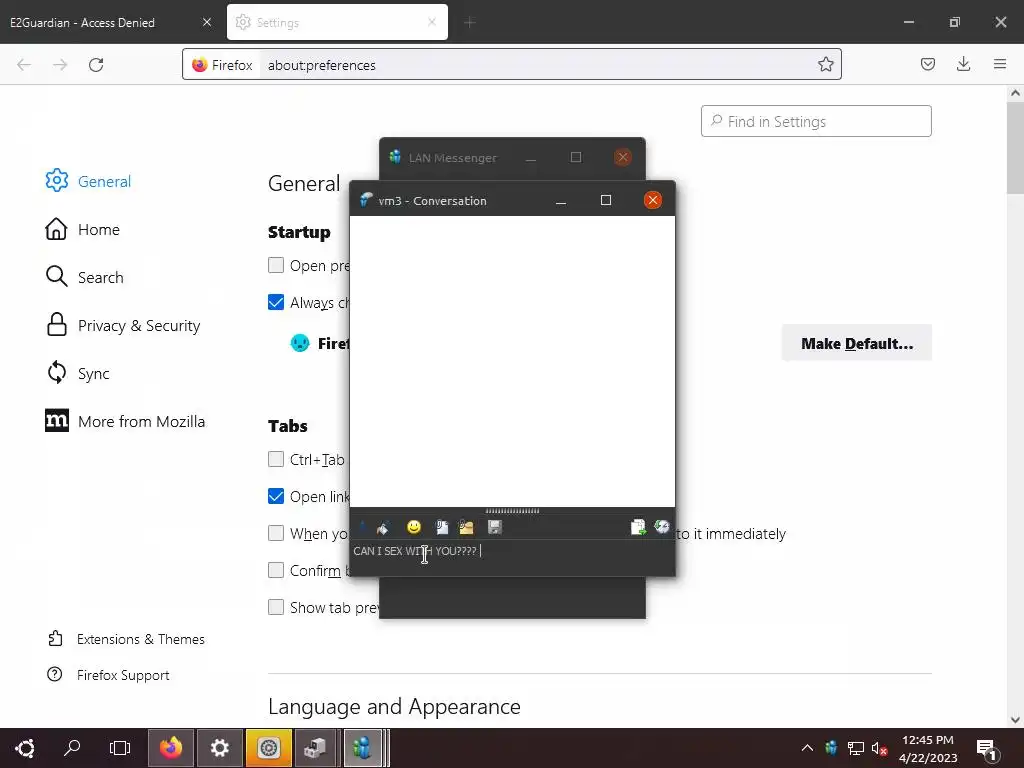This screenshot has width=1024, height=768.
Task: Uncheck the 'Open link...' checkbox under Tabs
Action: [x=276, y=496]
